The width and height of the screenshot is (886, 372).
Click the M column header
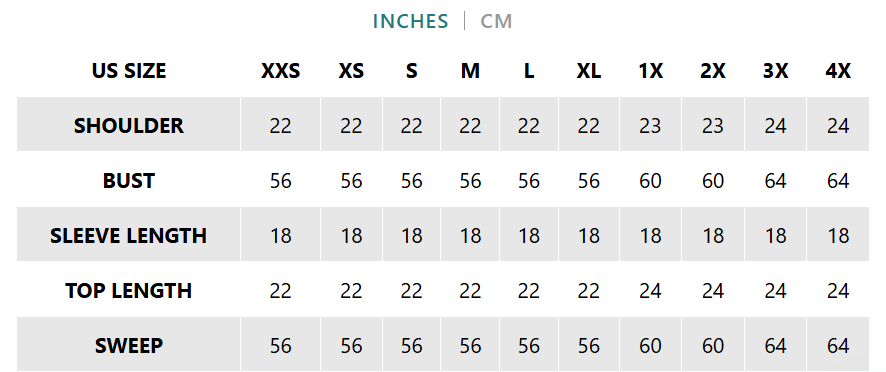(x=470, y=71)
